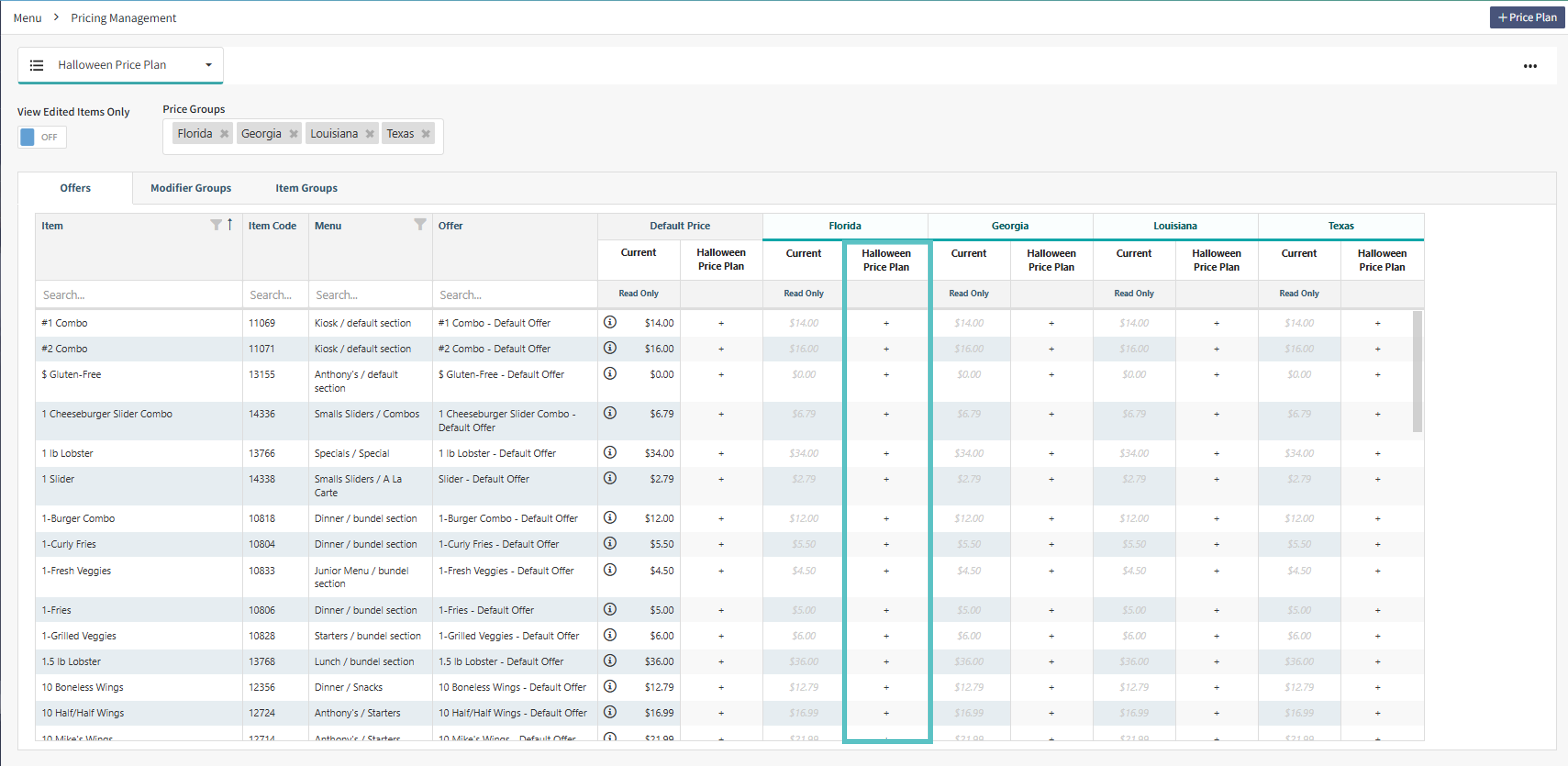This screenshot has width=1568, height=766.
Task: Remove Texas price group tag
Action: [425, 134]
